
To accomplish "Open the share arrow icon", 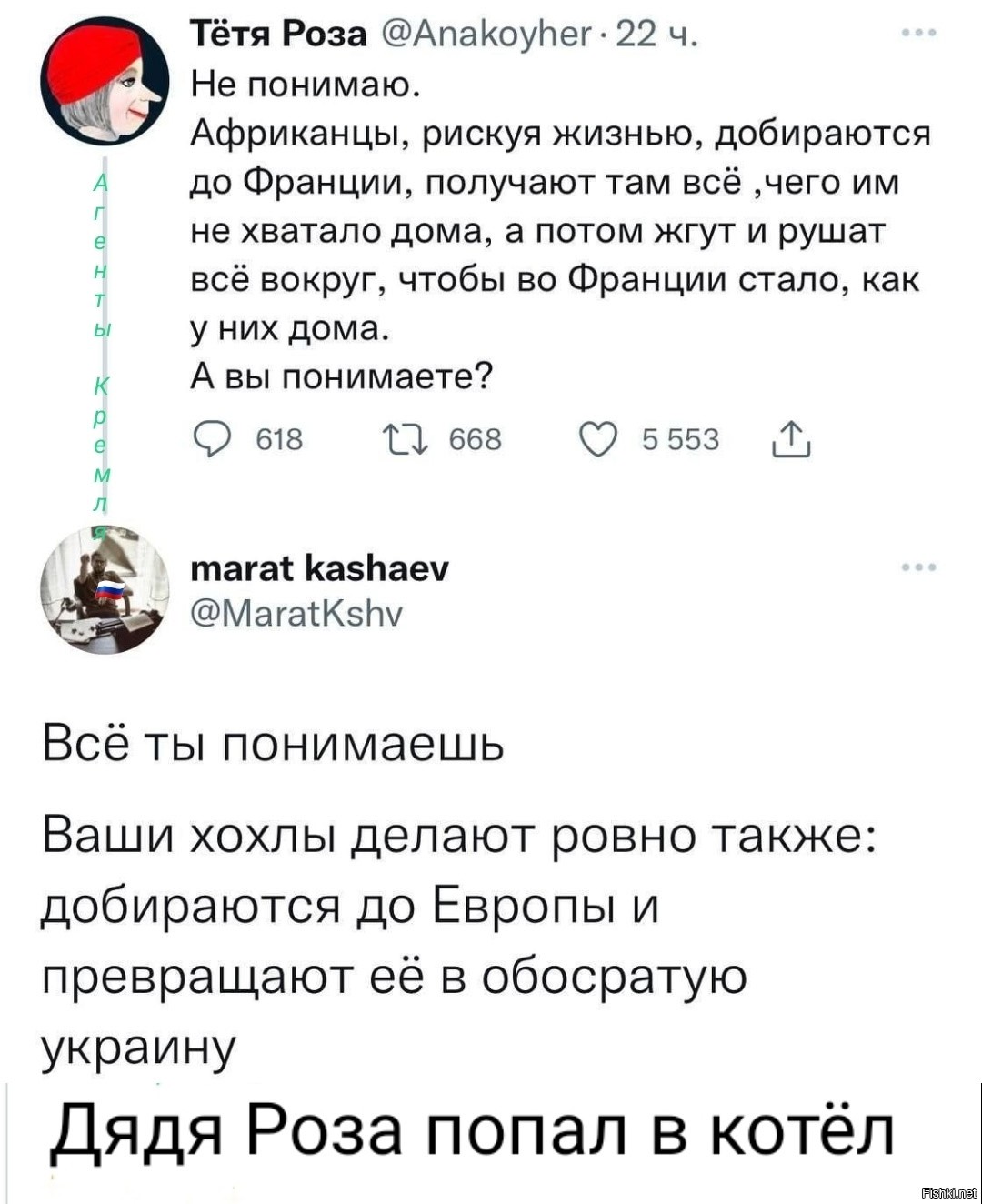I will tap(790, 438).
